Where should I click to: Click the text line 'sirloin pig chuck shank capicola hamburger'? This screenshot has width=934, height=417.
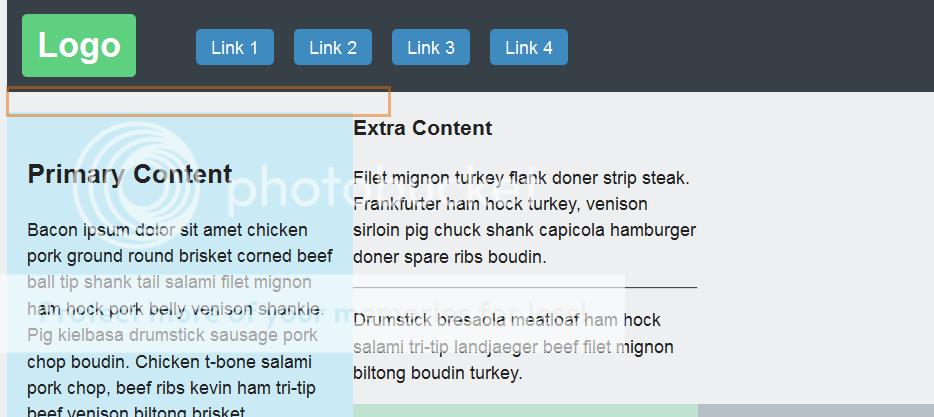pos(524,230)
